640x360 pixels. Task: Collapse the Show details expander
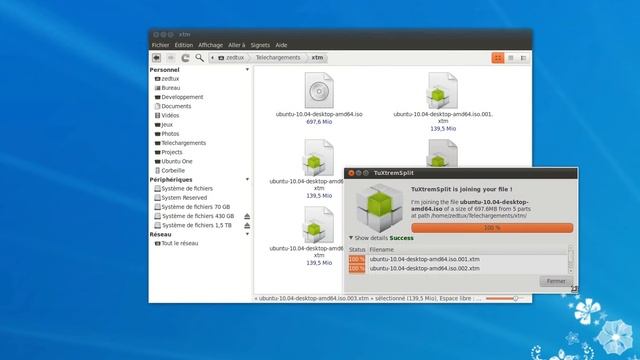pyautogui.click(x=351, y=238)
